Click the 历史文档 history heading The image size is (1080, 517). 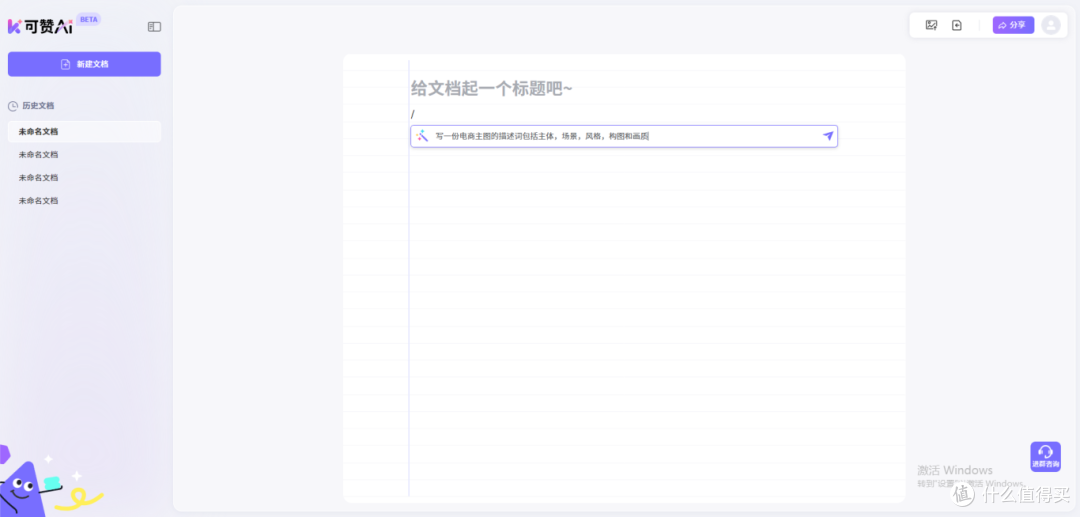[x=31, y=106]
